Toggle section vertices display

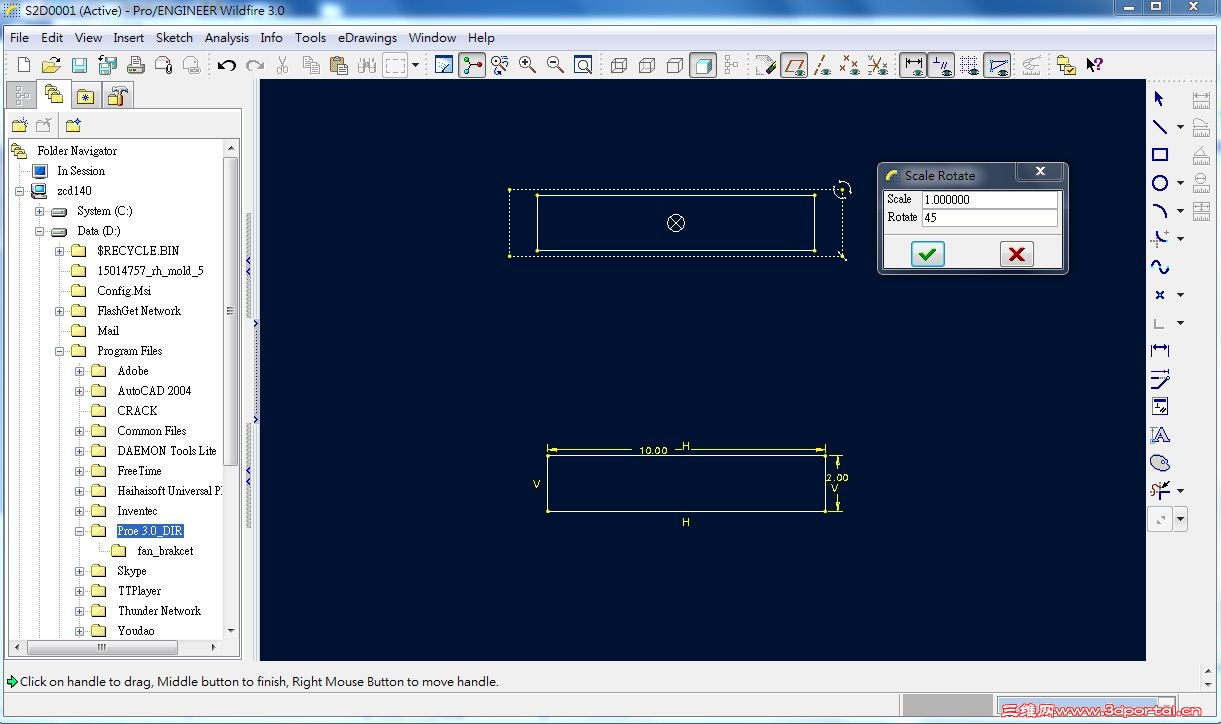(x=997, y=66)
